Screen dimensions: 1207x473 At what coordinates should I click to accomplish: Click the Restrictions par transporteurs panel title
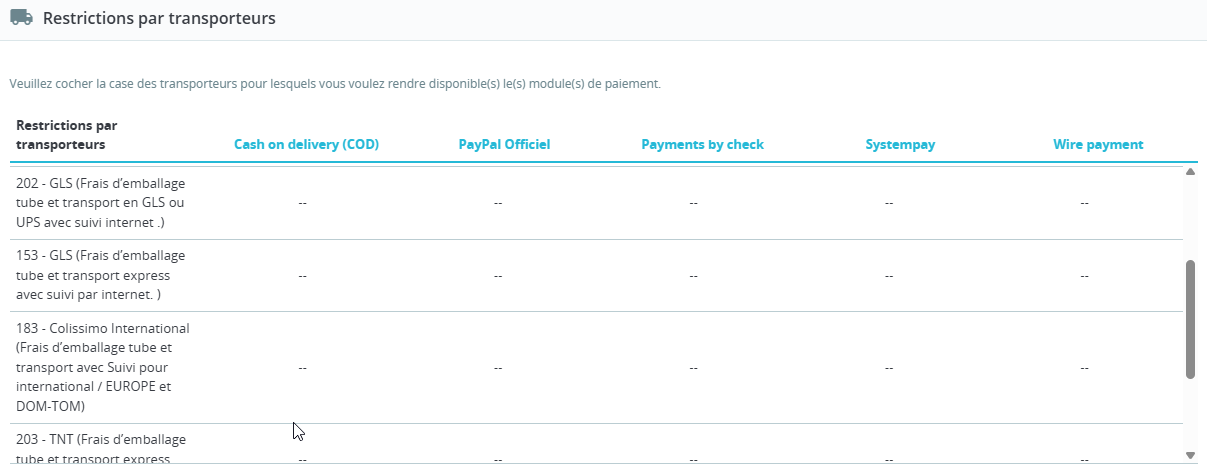[159, 18]
